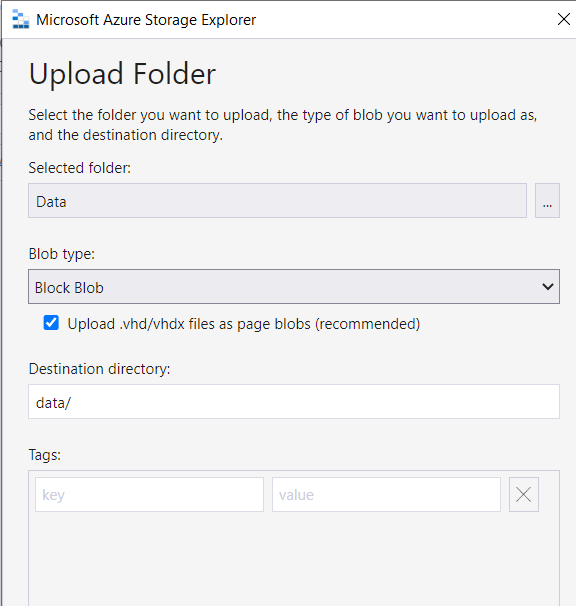Click the 'Blob type:' label
Viewport: 576px width, 606px height.
pos(61,254)
